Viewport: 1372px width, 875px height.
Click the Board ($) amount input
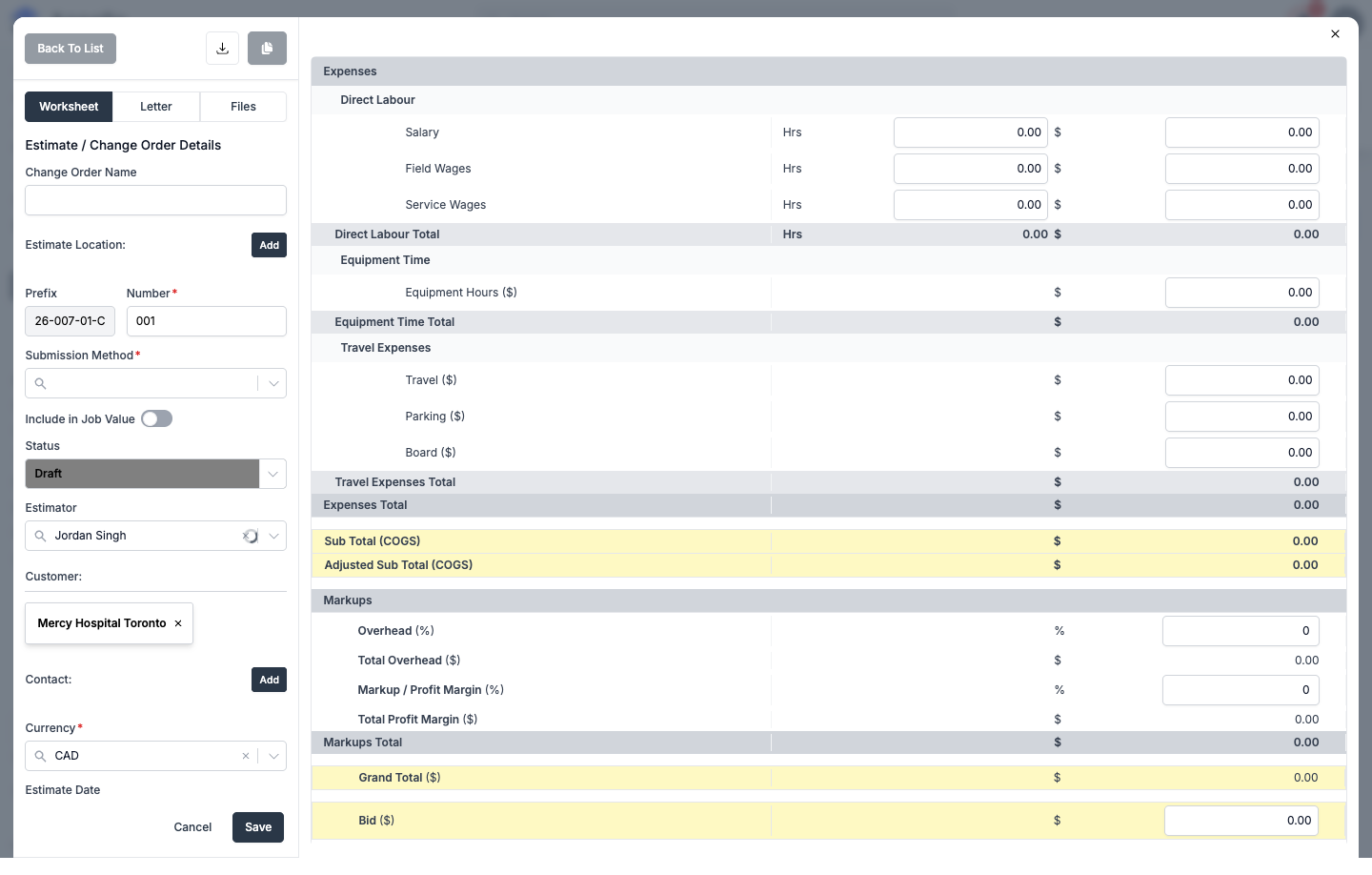(1242, 453)
